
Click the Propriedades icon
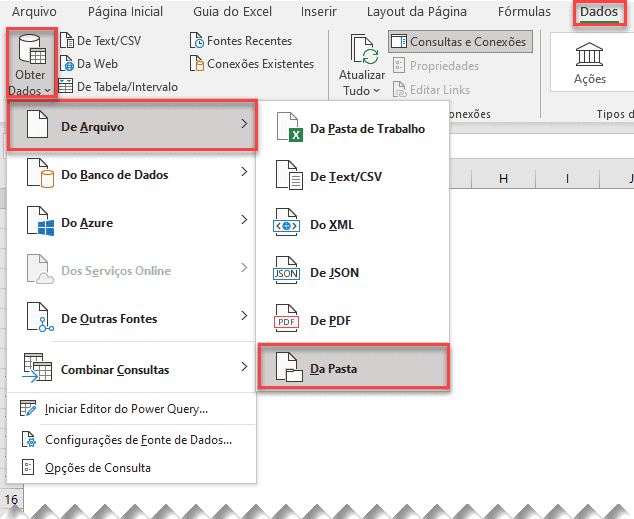click(x=399, y=65)
